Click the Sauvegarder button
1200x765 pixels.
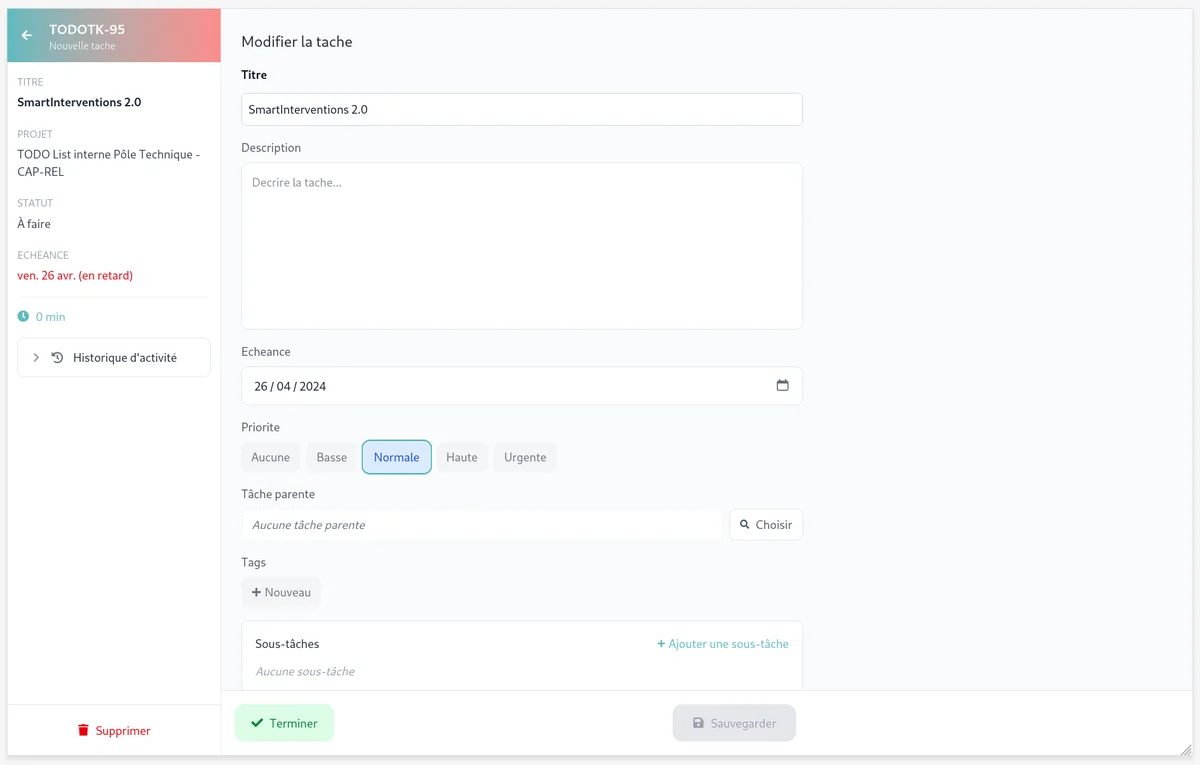tap(734, 723)
